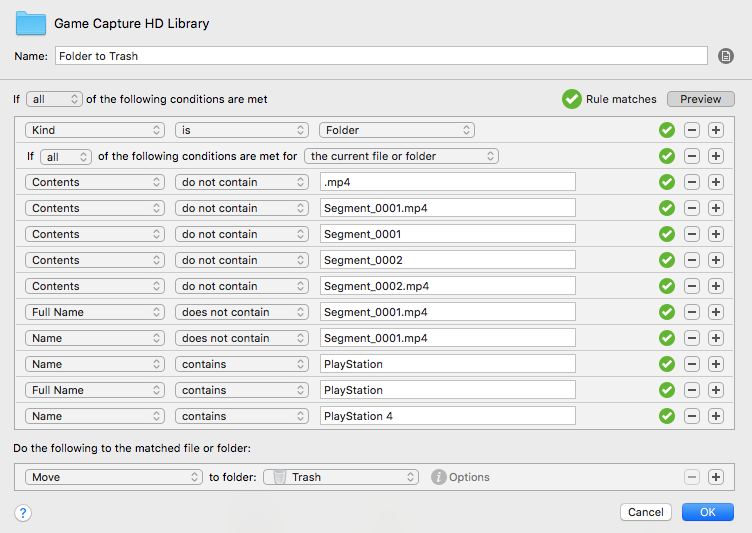
Task: Add a new action after Move
Action: click(x=715, y=477)
